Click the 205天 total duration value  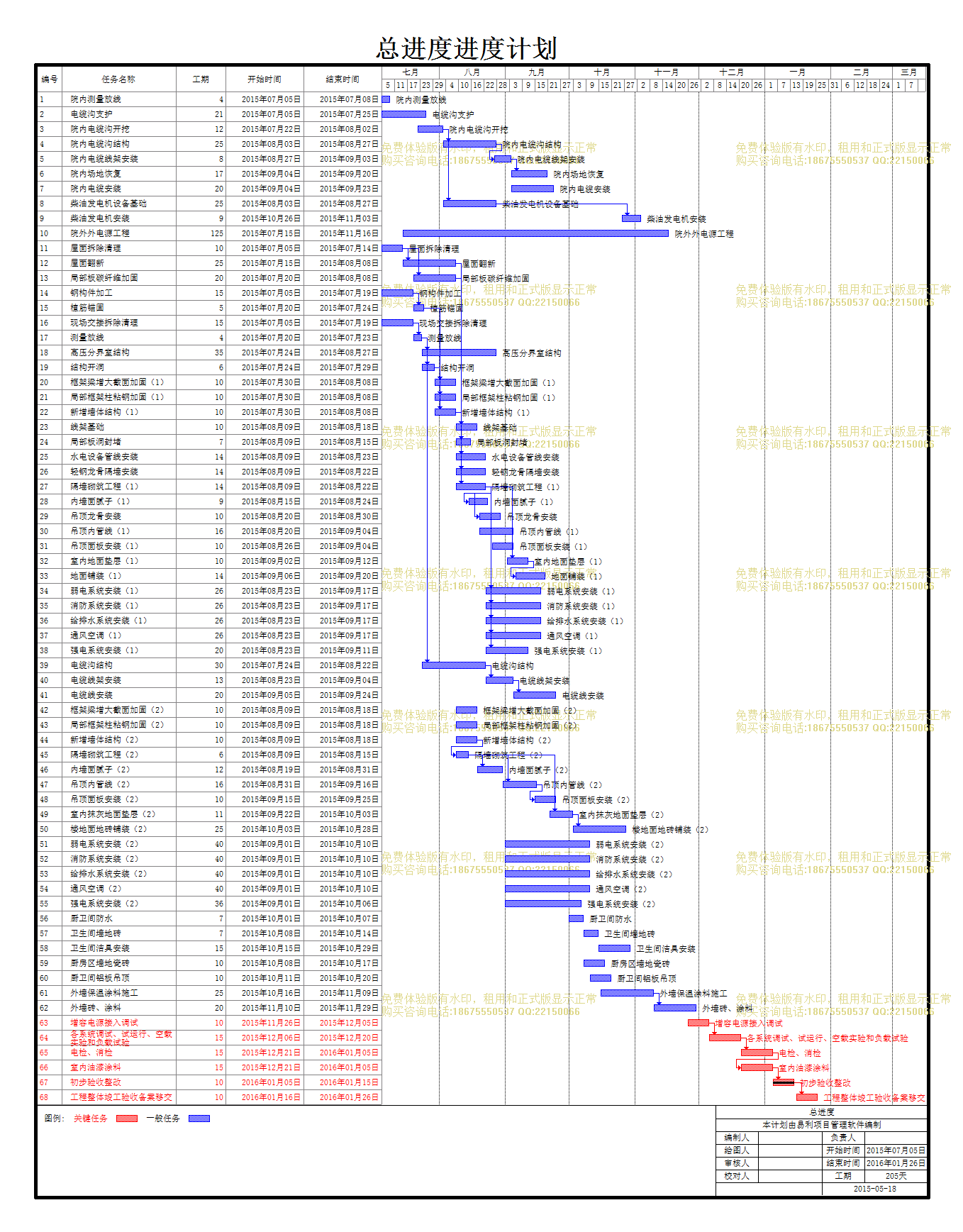tap(896, 1176)
